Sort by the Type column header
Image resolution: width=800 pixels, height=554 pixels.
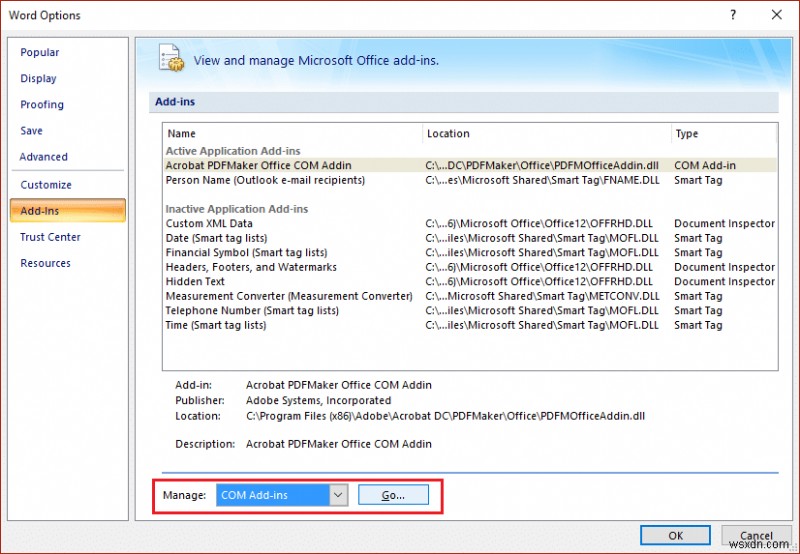[724, 133]
